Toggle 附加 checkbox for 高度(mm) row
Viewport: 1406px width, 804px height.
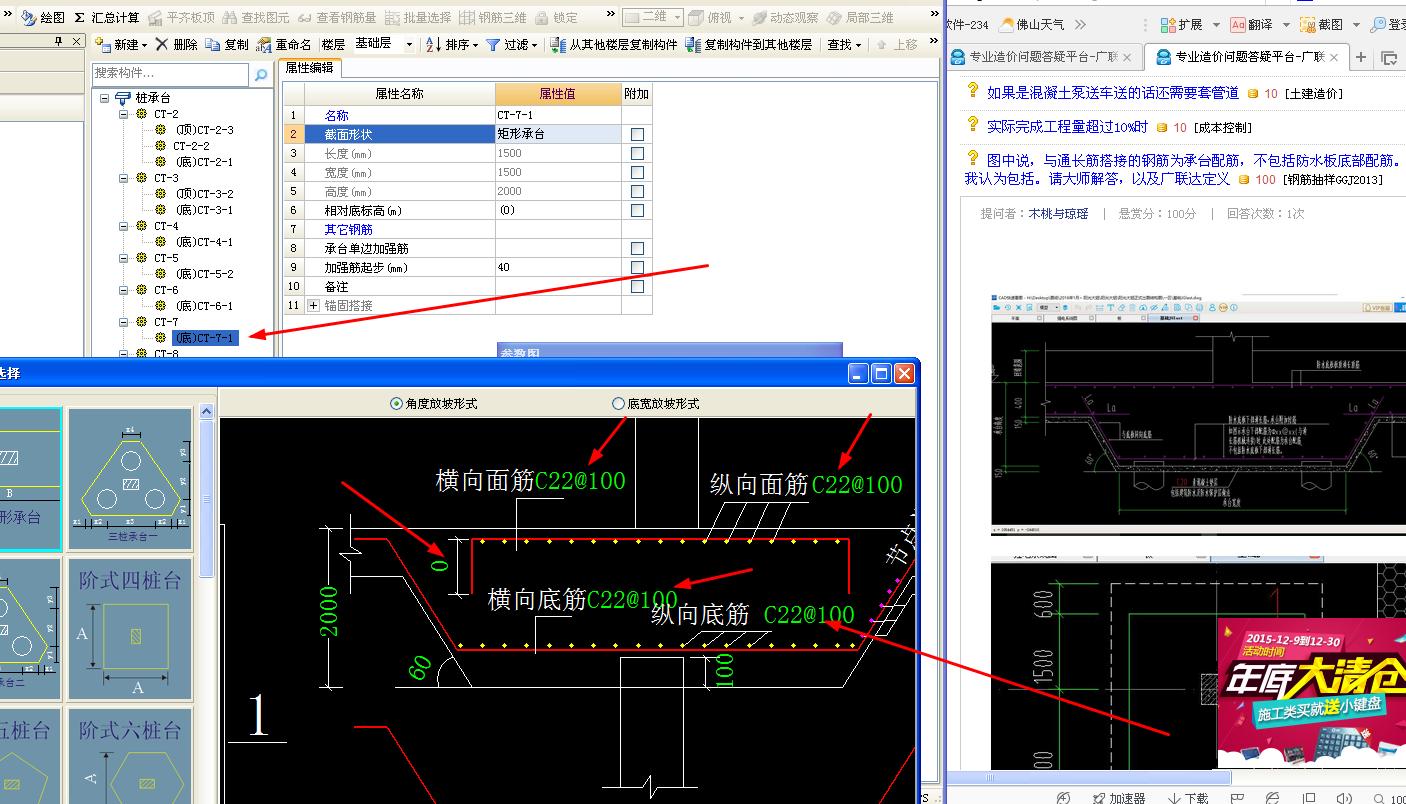click(x=637, y=191)
